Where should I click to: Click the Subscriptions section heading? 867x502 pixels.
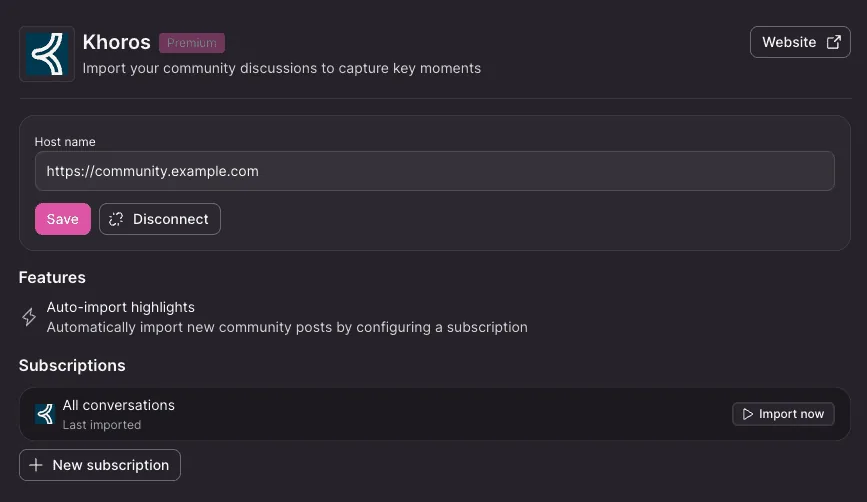tap(72, 365)
